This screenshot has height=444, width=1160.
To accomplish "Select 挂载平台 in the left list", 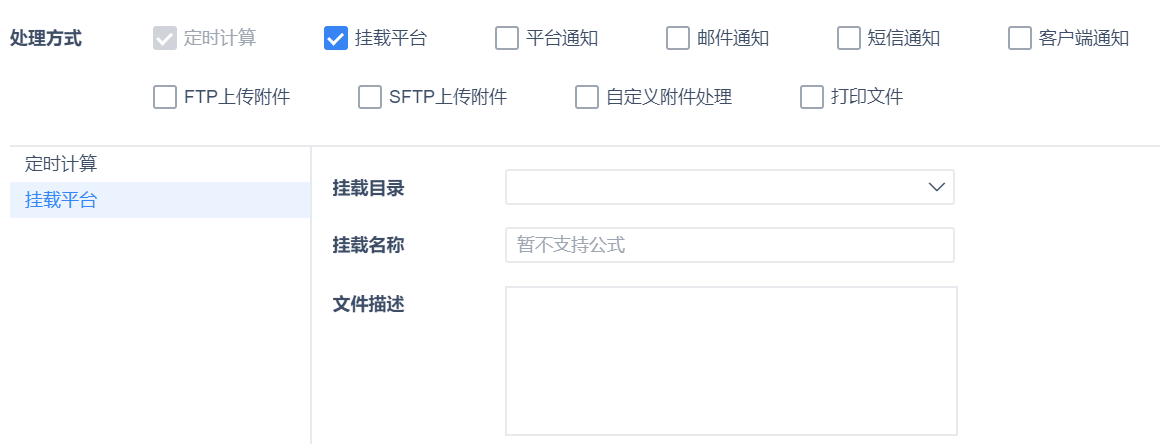I will pos(61,200).
